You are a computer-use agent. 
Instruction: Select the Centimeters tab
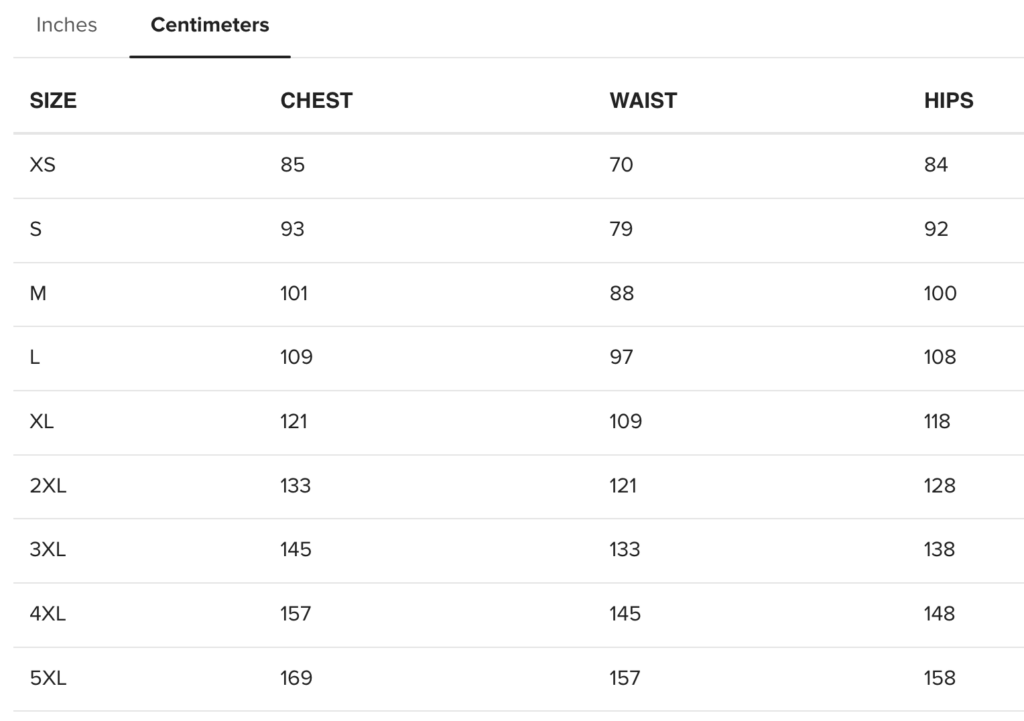[x=210, y=25]
